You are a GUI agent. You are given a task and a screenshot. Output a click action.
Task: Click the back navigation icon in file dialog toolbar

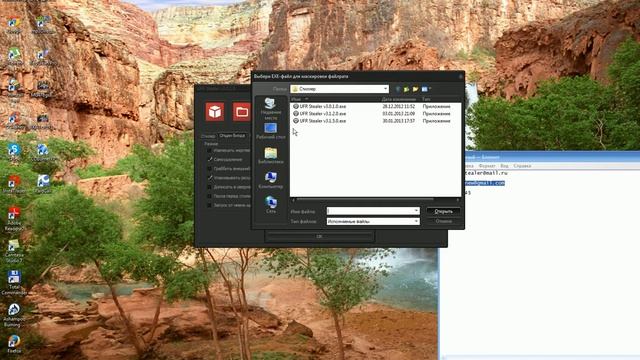coord(398,89)
